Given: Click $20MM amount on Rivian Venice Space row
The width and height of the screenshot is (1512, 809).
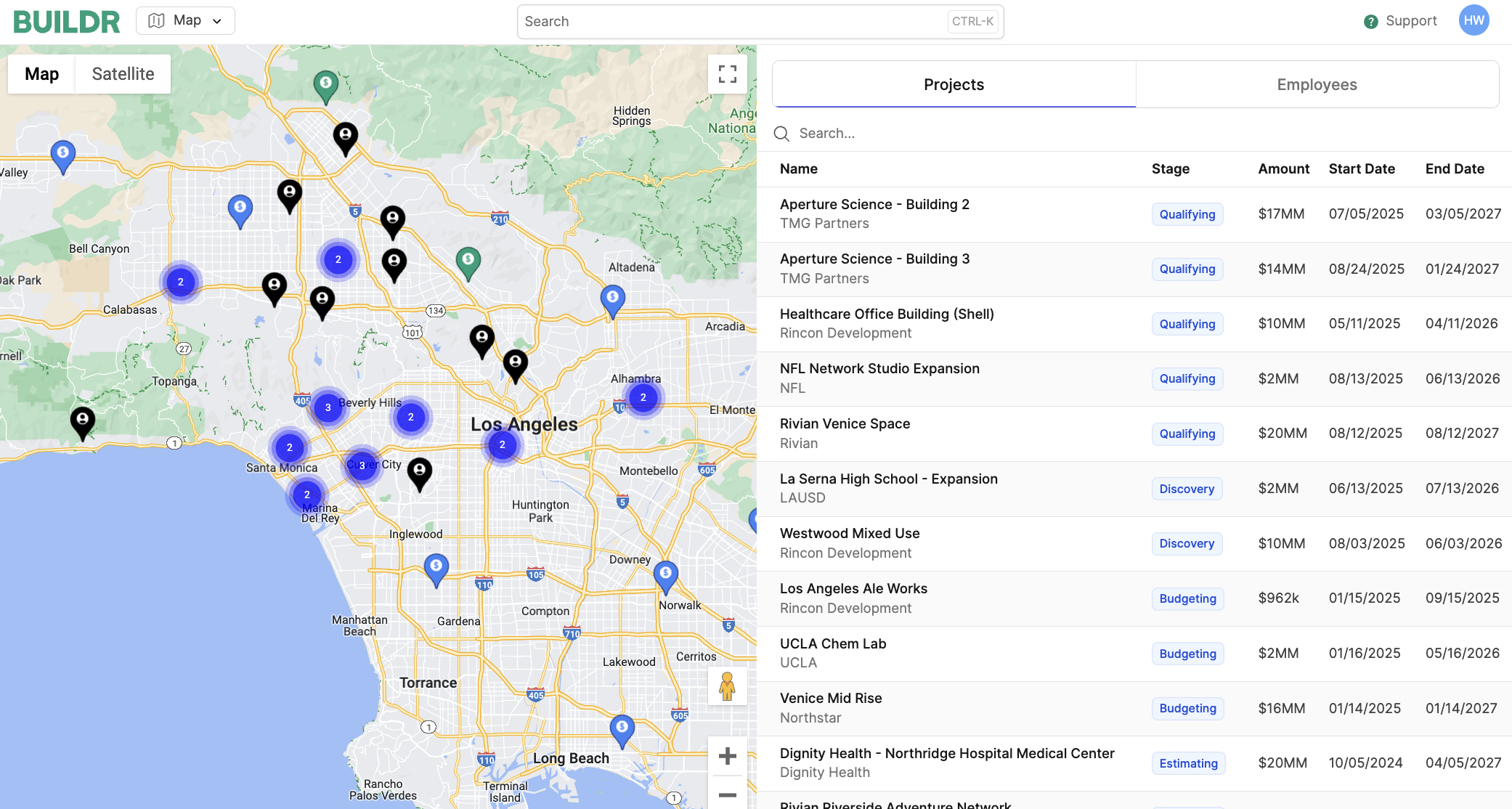Looking at the screenshot, I should pos(1283,434).
